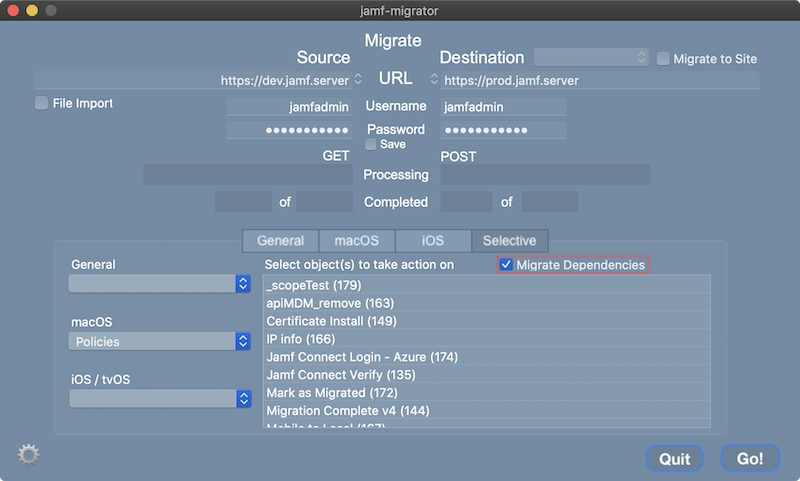The height and width of the screenshot is (481, 800).
Task: Click the source Username field
Action: tap(289, 107)
